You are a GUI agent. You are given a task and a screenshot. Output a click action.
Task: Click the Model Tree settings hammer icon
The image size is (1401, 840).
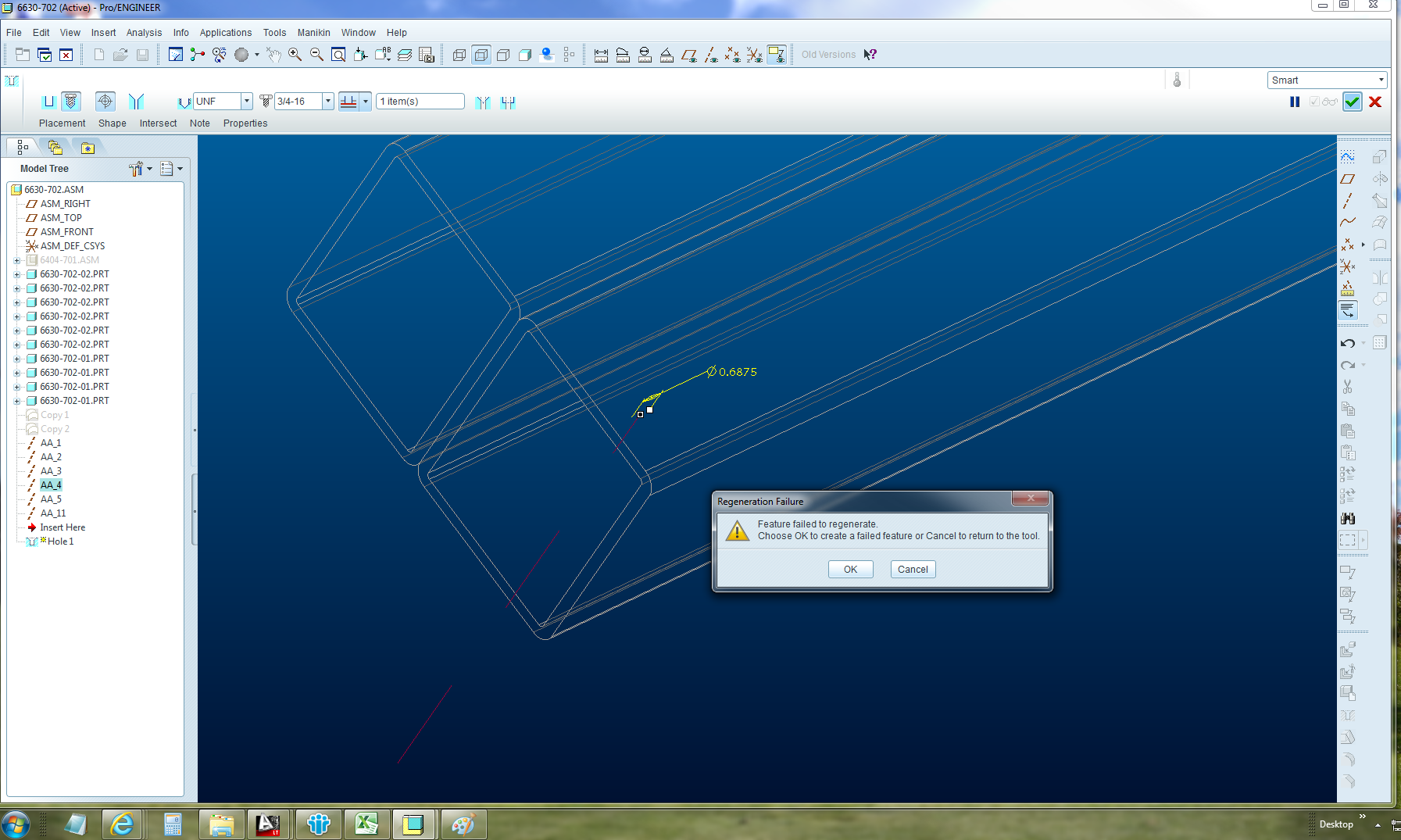136,169
